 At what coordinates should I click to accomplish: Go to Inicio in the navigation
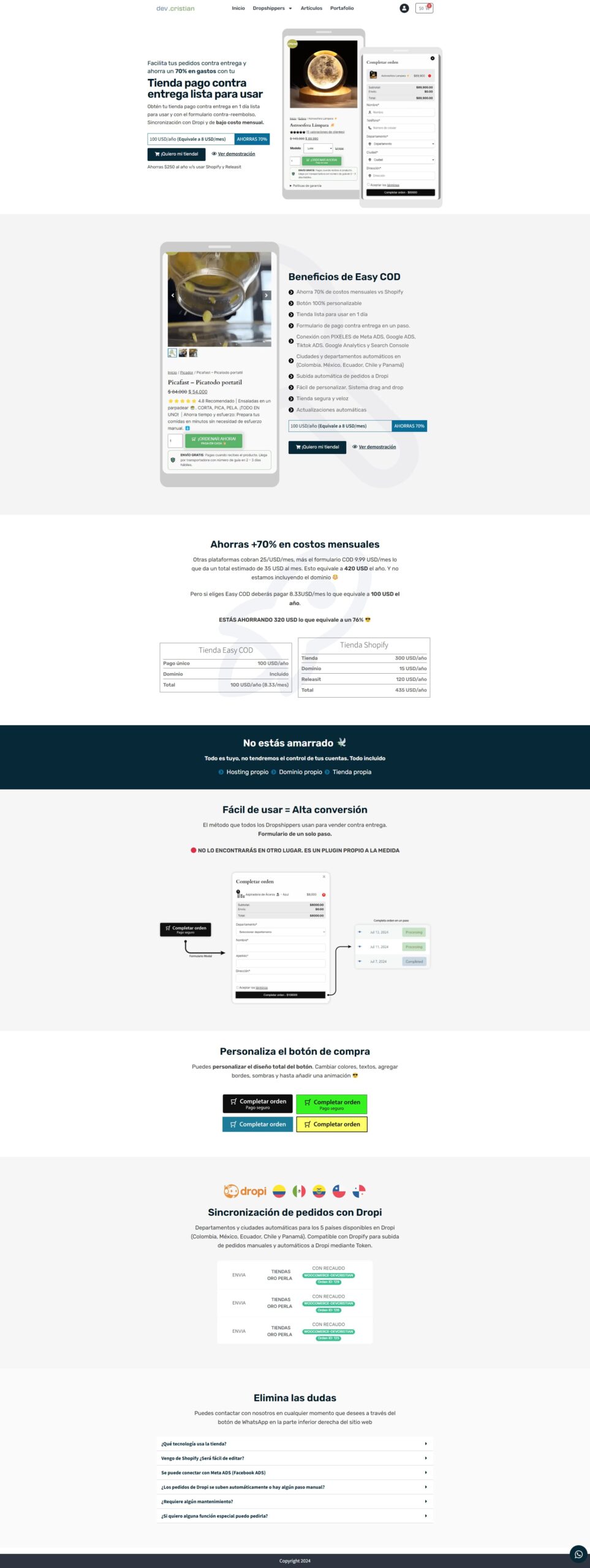pyautogui.click(x=238, y=9)
